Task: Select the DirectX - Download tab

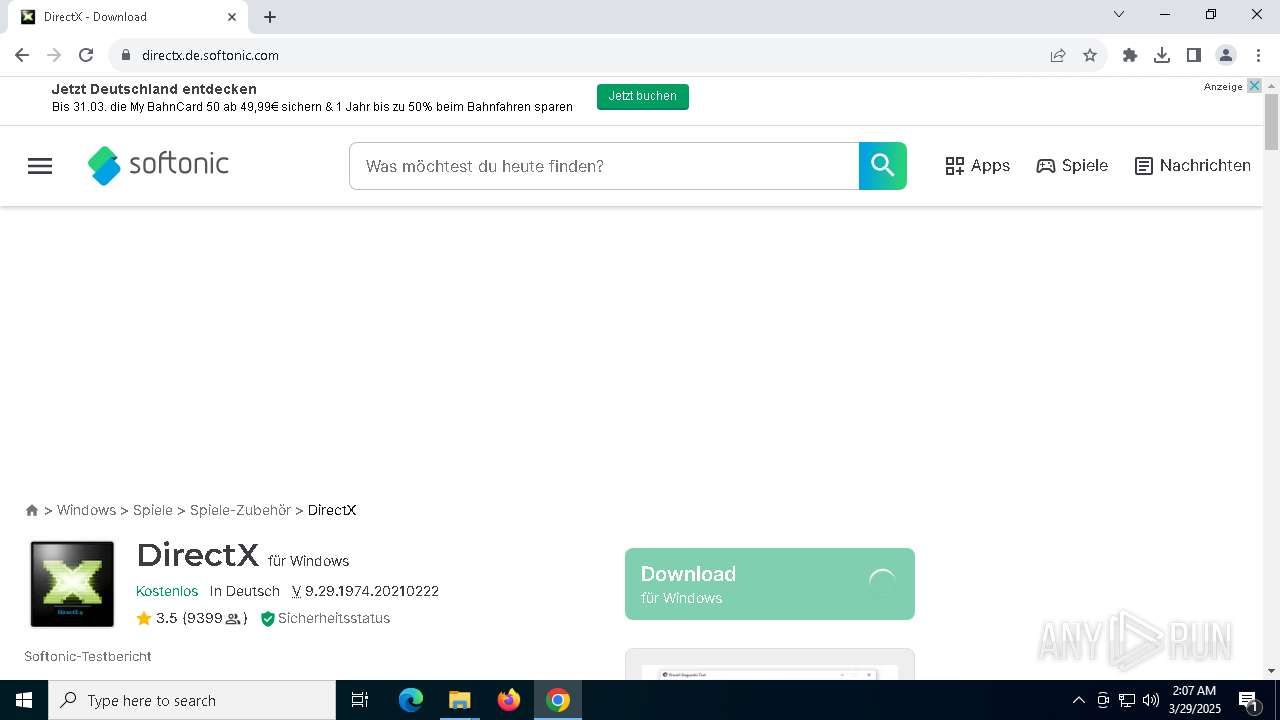Action: click(128, 17)
